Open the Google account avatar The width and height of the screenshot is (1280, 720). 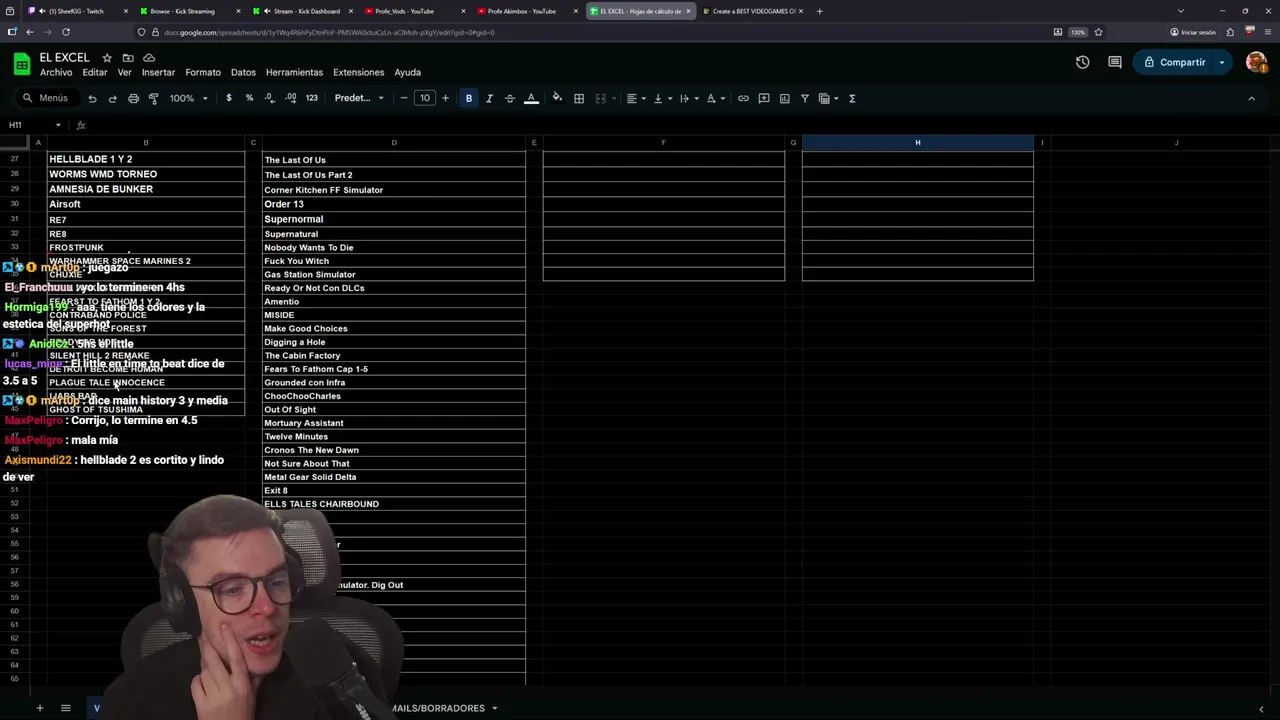[x=1257, y=62]
